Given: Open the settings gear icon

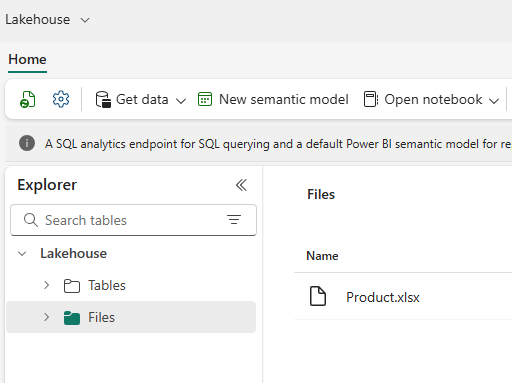Looking at the screenshot, I should pos(61,99).
